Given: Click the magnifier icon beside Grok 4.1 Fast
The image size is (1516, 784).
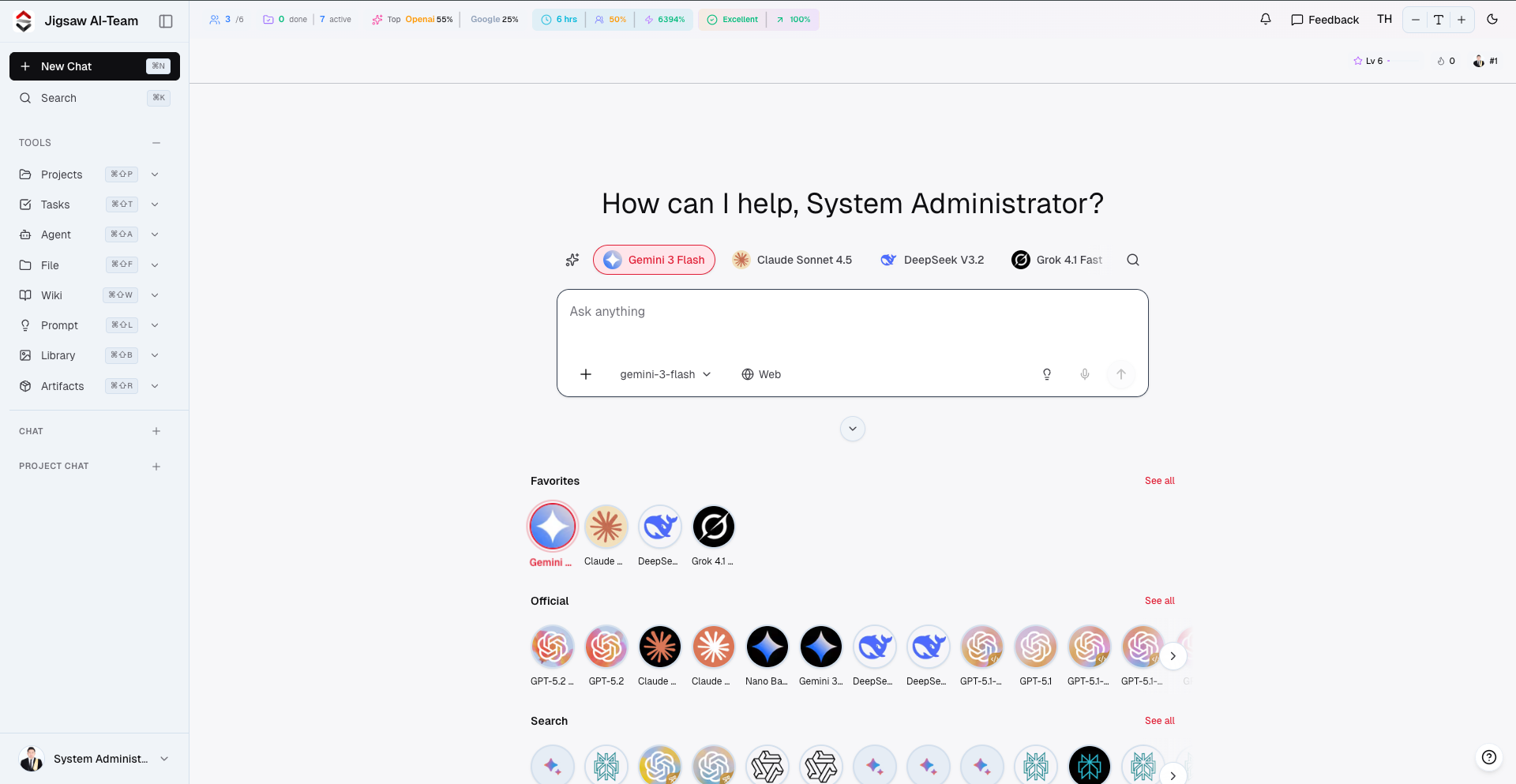Looking at the screenshot, I should click(1133, 260).
